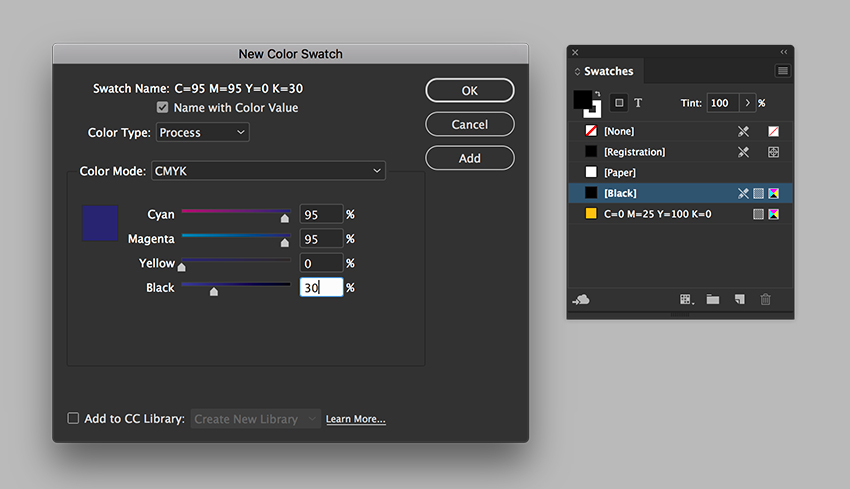
Task: Click the Swatches panel tab collapse arrows
Action: [x=577, y=72]
